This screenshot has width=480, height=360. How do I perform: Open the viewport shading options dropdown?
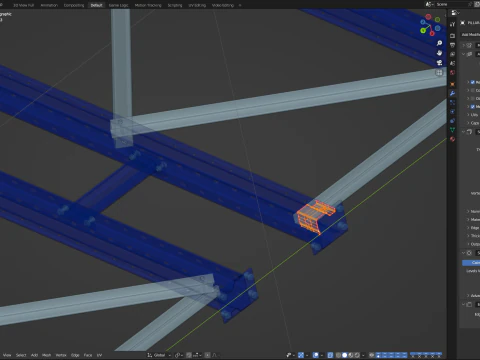(363, 355)
